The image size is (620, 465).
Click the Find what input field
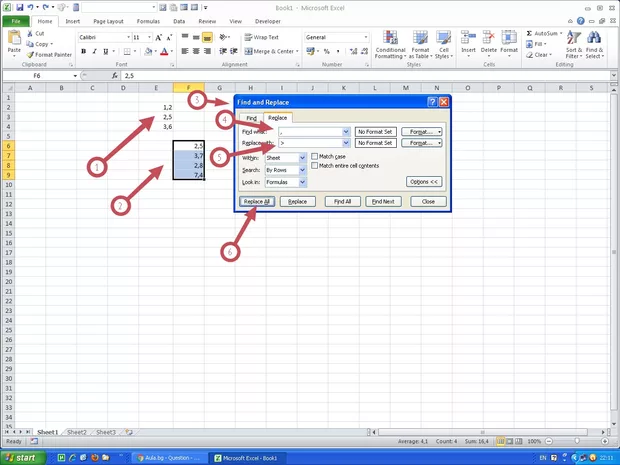(310, 131)
